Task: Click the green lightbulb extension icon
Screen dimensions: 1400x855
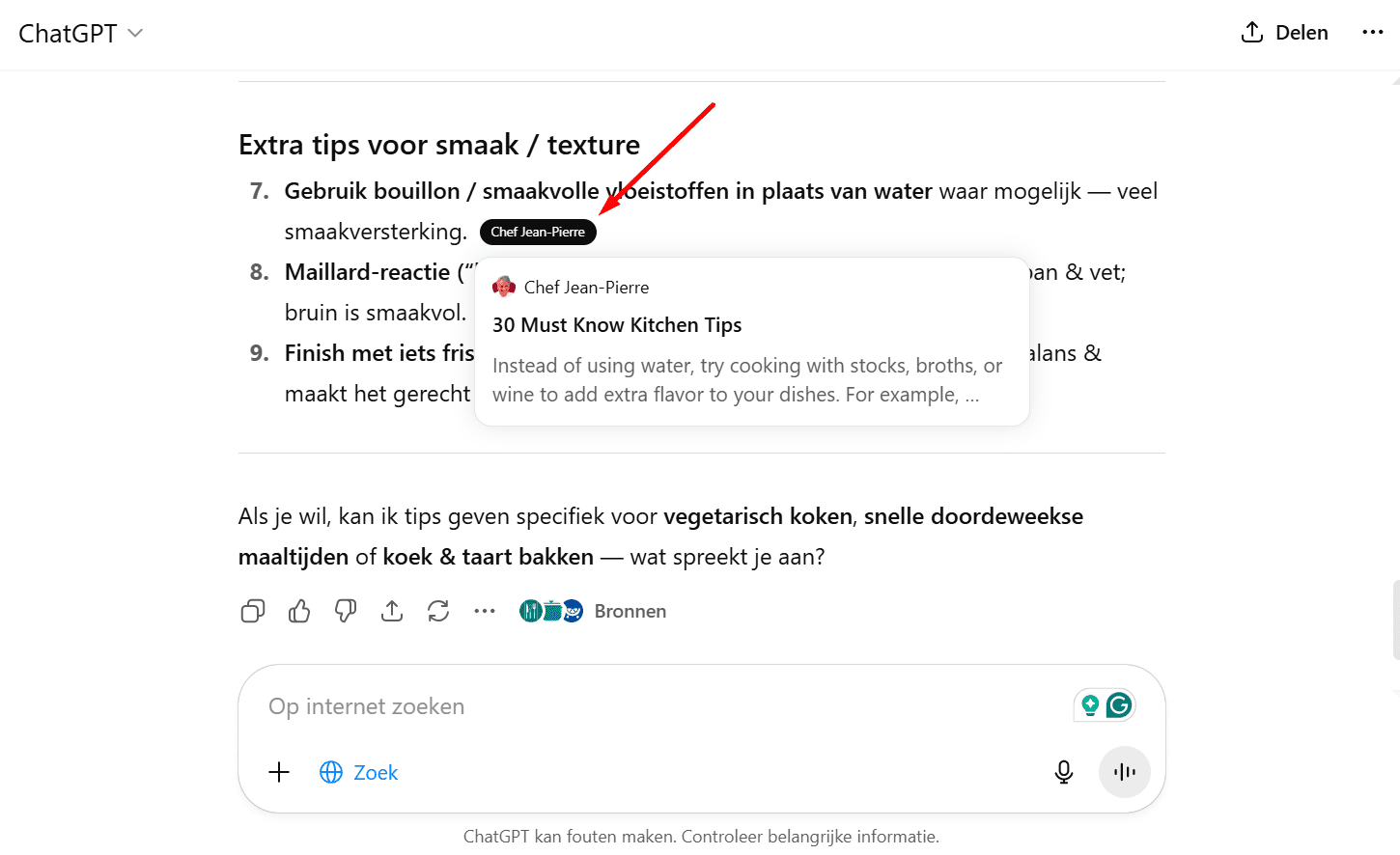Action: tap(1090, 705)
